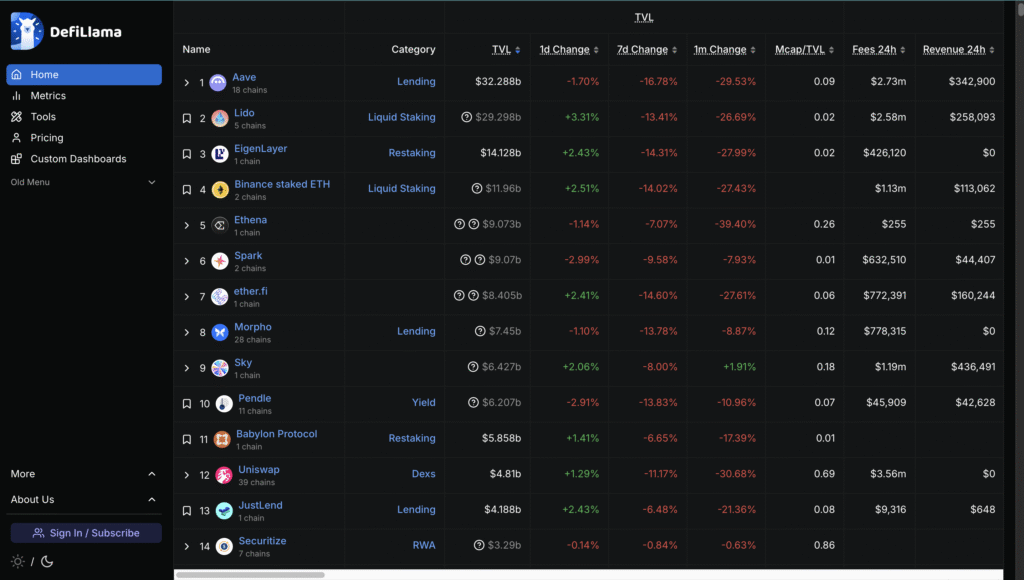Click the Uniswap protocol logo icon
The width and height of the screenshot is (1024, 580).
tap(221, 475)
